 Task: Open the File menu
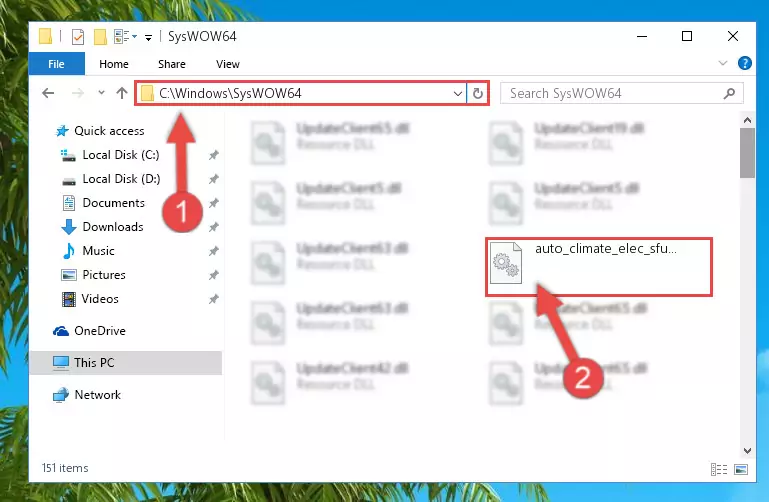(56, 64)
